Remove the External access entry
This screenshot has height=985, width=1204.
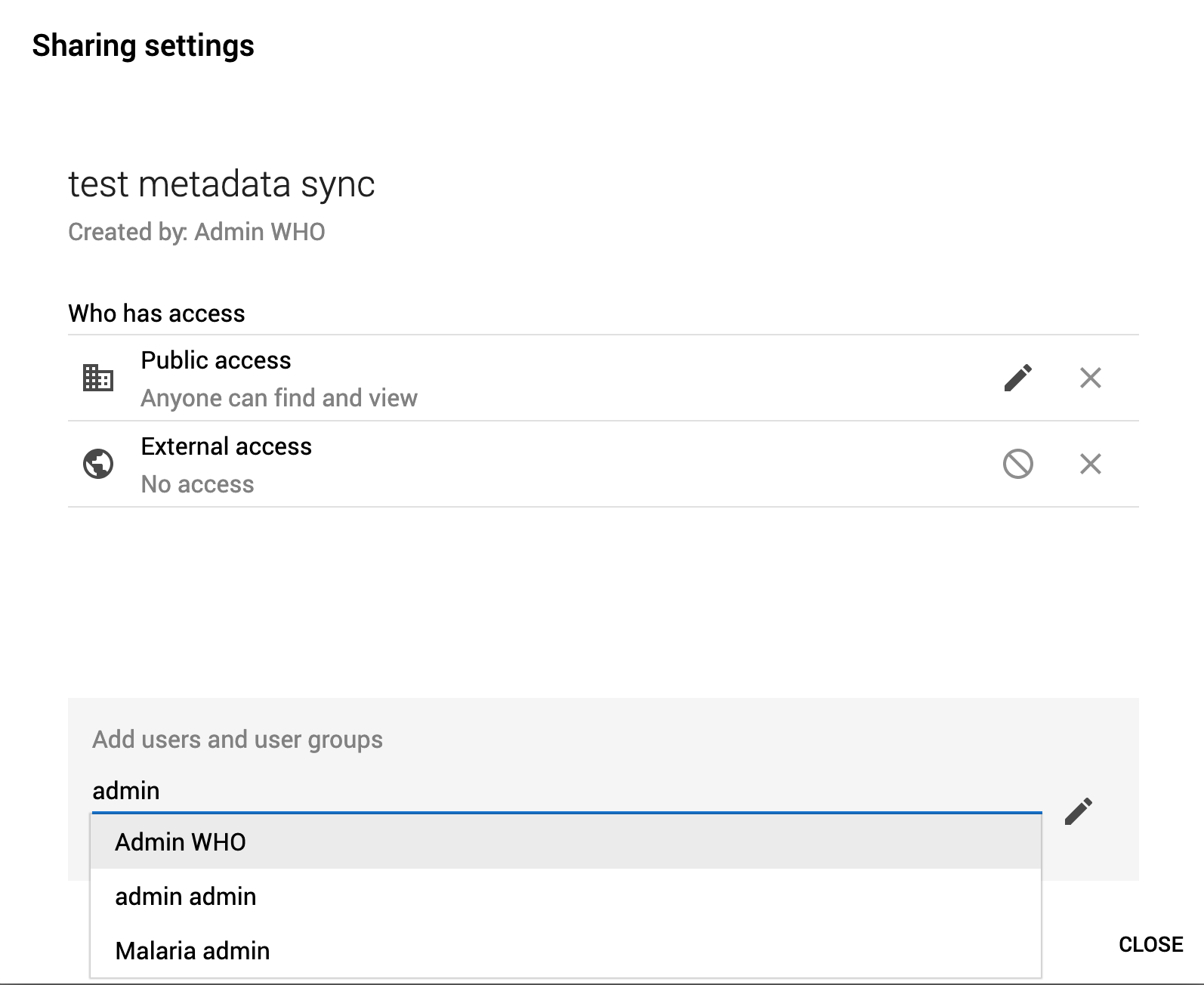(1090, 464)
